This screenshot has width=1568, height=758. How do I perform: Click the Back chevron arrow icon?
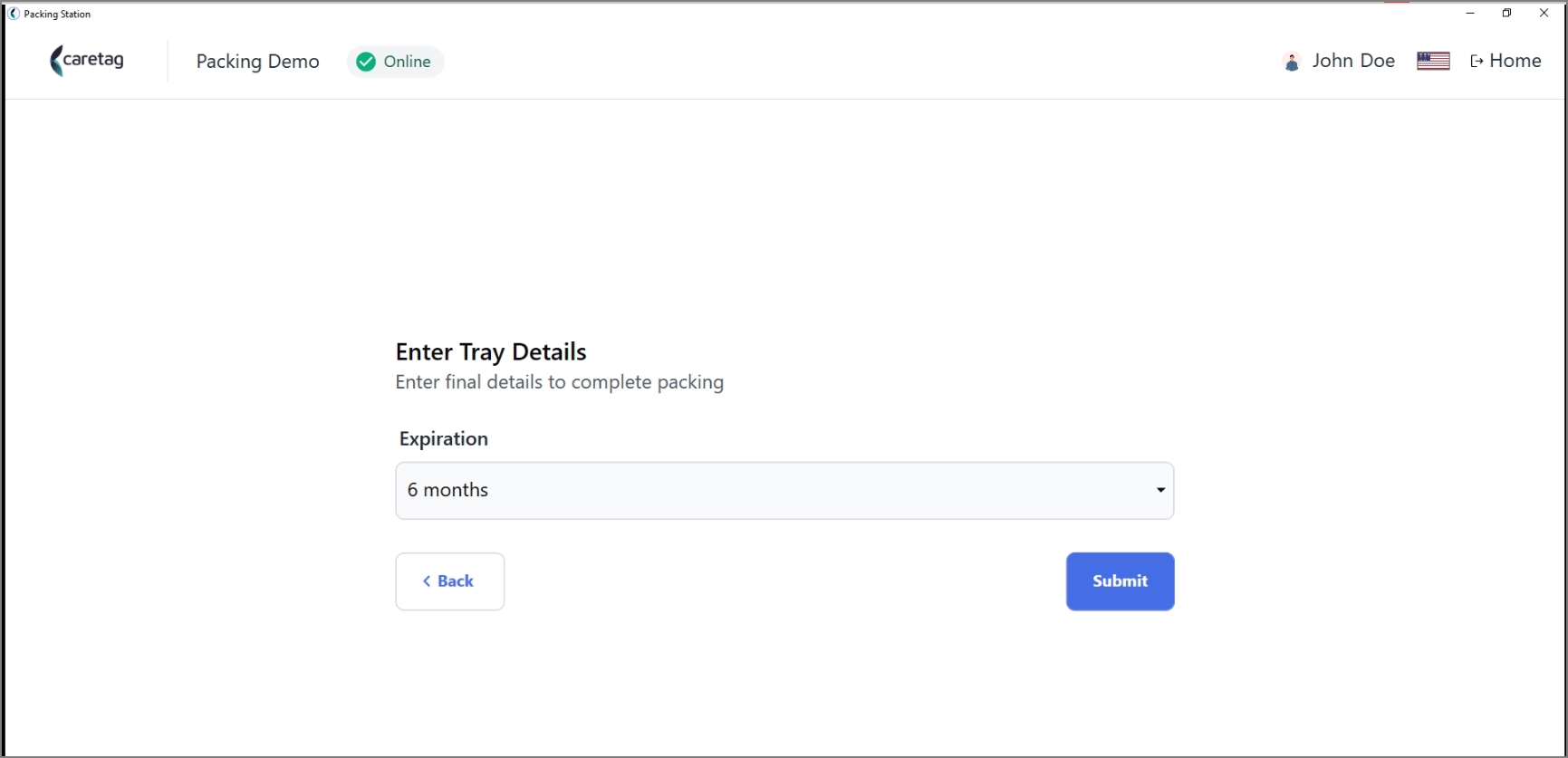pos(427,581)
